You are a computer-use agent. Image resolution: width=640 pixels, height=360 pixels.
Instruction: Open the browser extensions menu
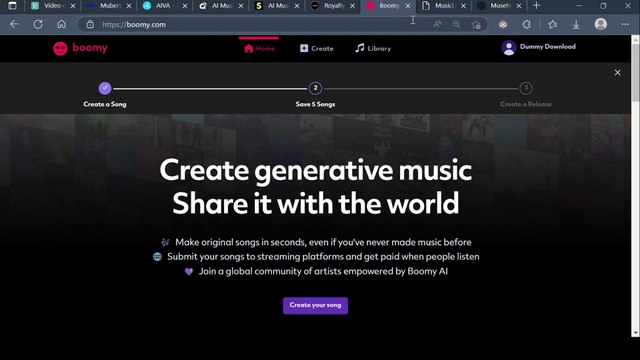pos(527,24)
